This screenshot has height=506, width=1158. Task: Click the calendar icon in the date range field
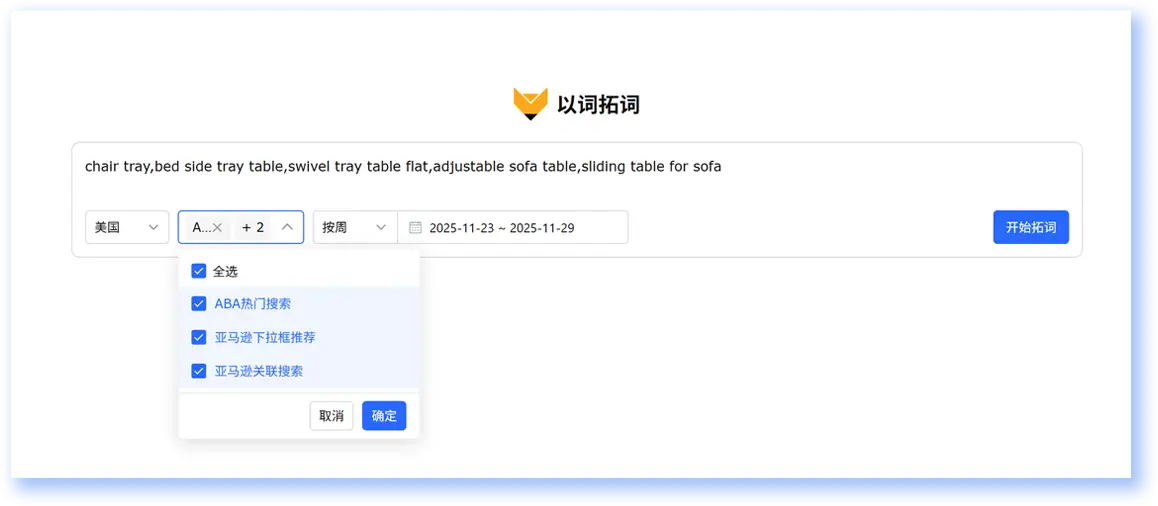pos(416,228)
